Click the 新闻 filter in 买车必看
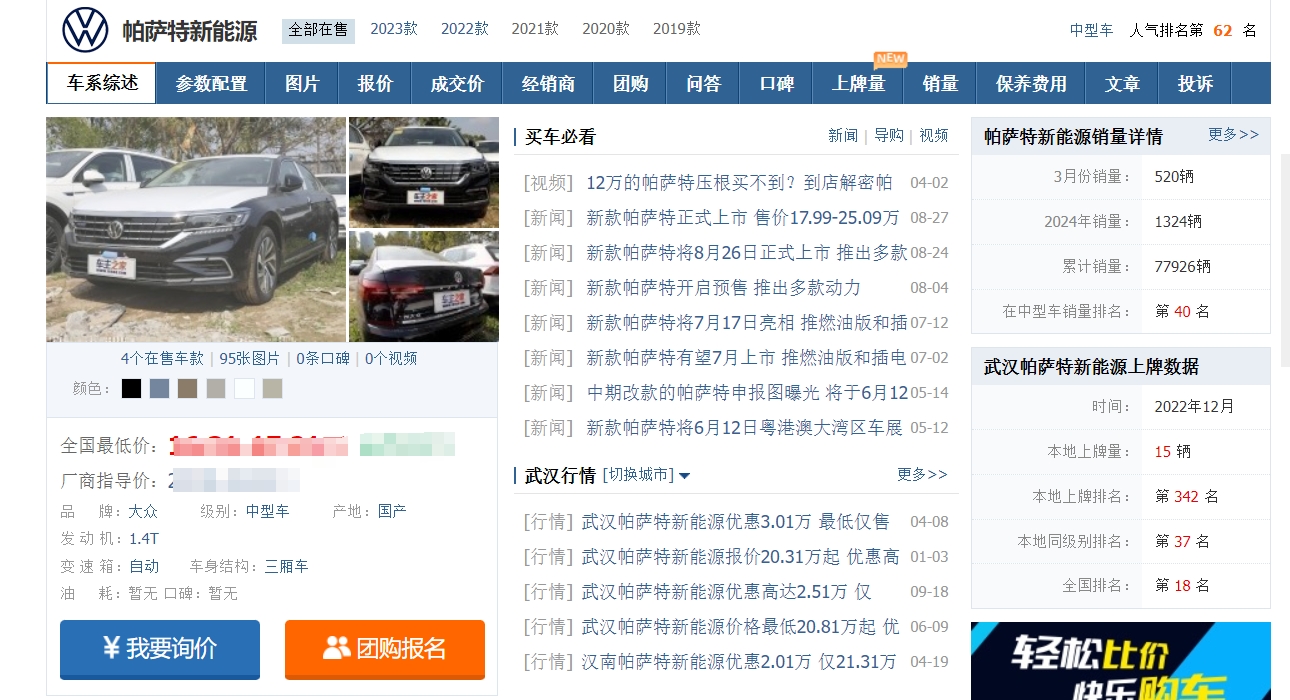The height and width of the screenshot is (700, 1290). (843, 135)
